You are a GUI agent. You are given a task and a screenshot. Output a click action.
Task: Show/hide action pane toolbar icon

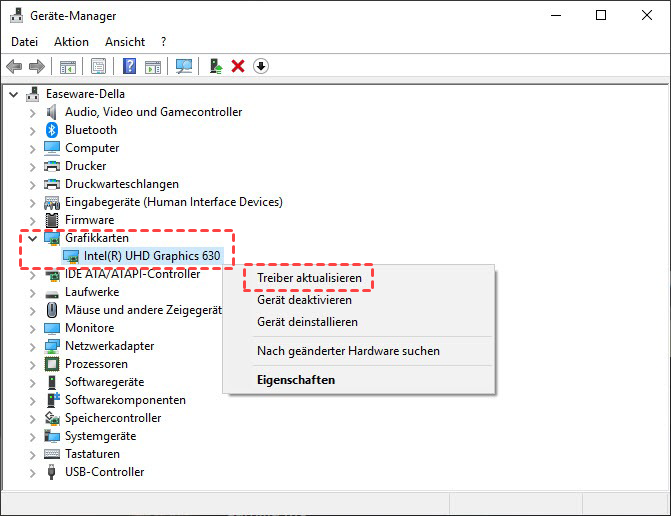coord(153,66)
